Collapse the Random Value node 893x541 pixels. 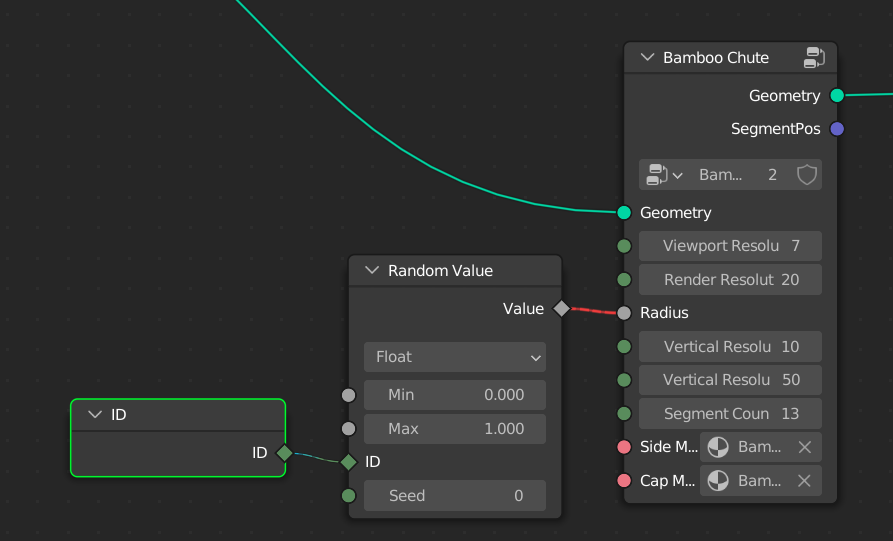point(372,270)
